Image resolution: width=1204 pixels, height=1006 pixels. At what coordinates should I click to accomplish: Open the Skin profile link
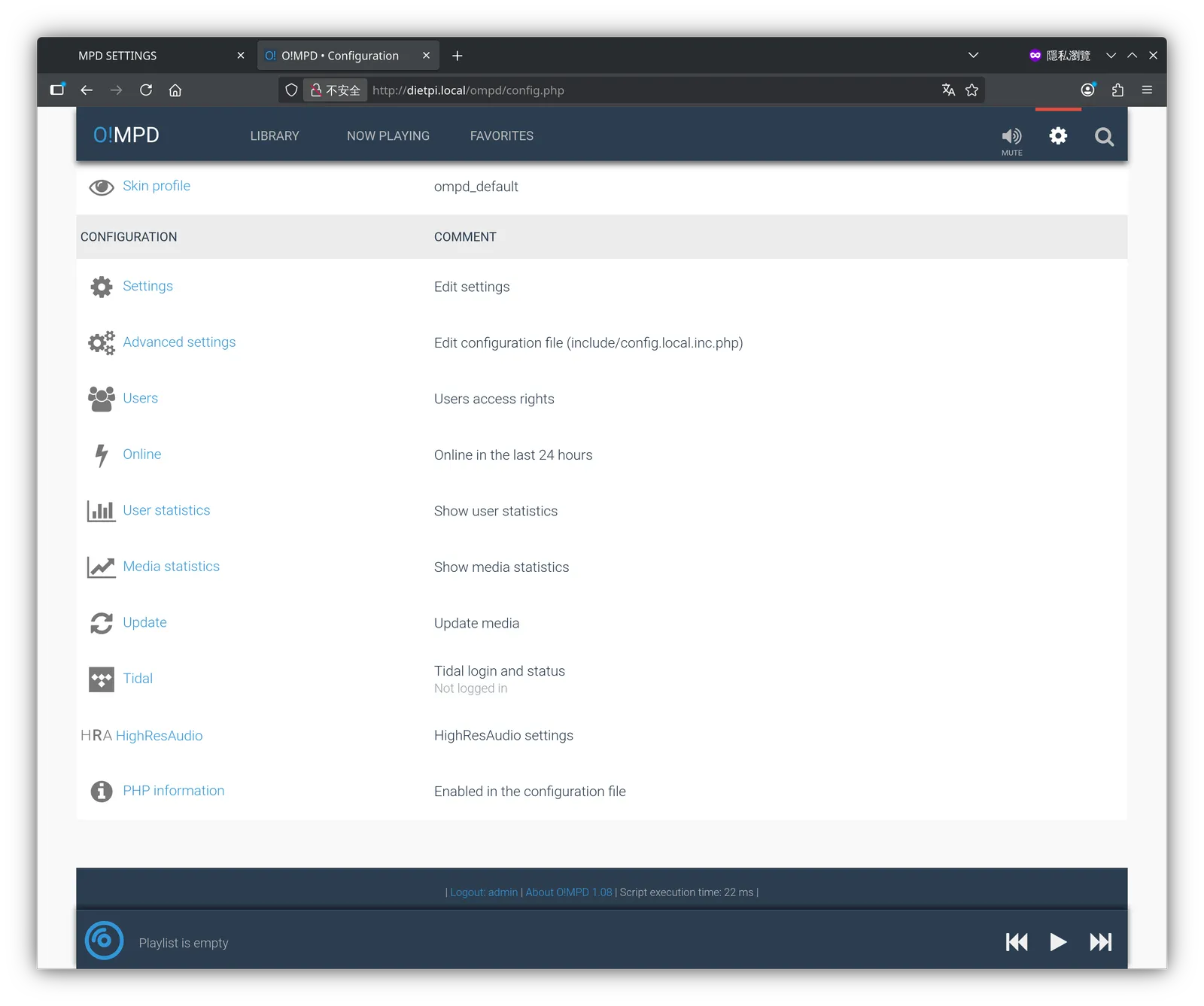157,186
